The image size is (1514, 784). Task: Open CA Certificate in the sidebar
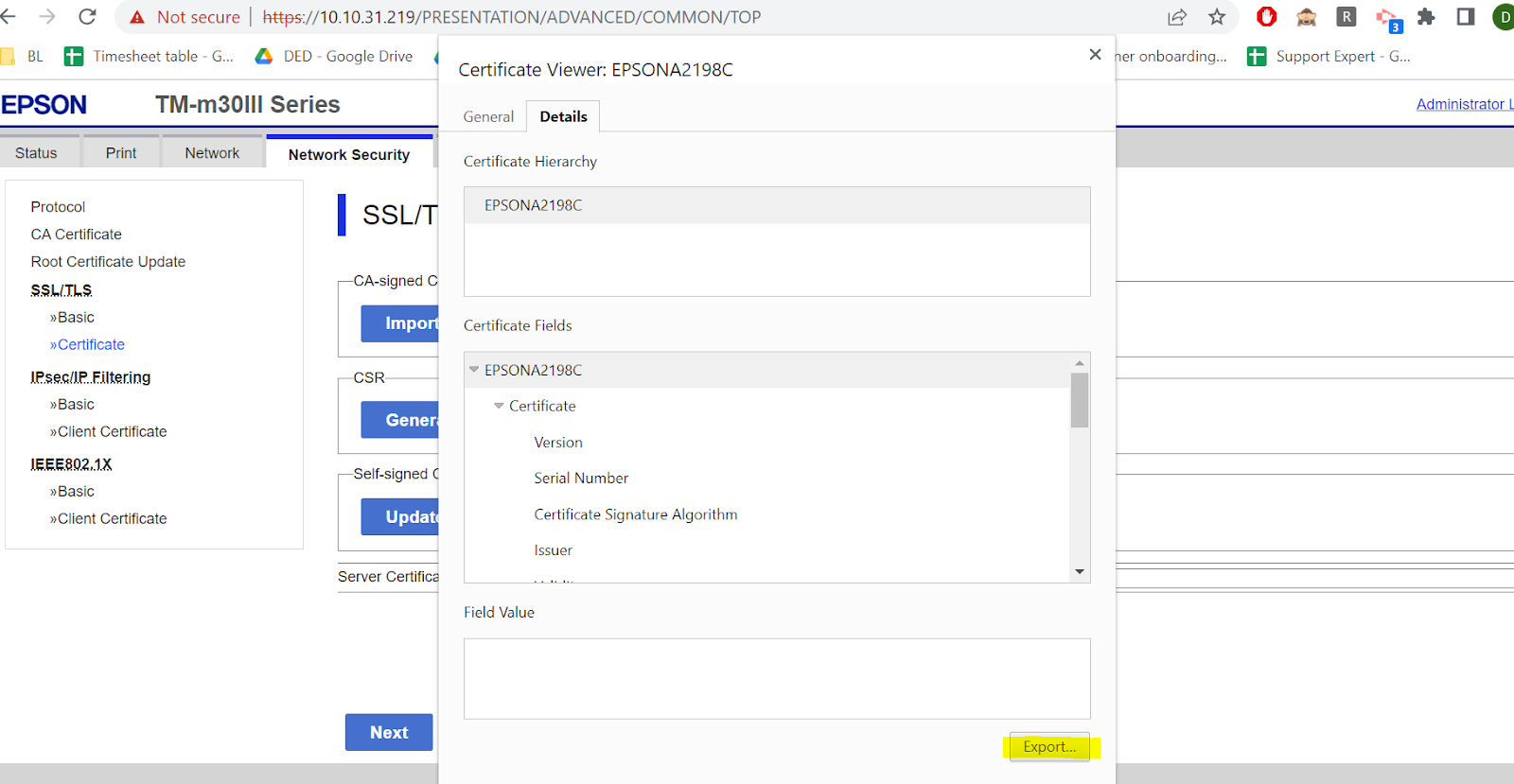coord(77,235)
